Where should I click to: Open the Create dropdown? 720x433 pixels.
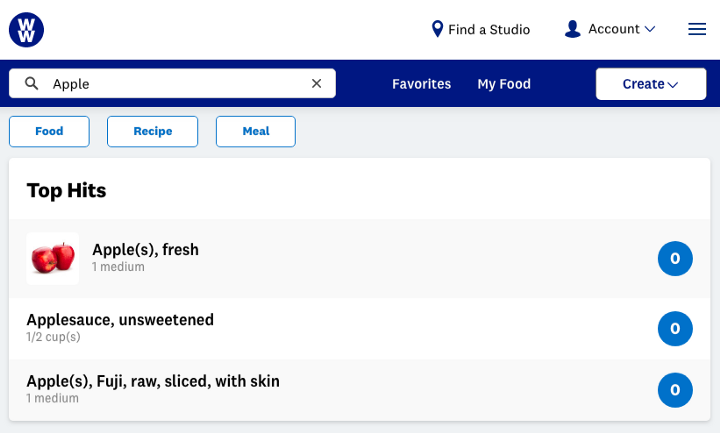(651, 84)
